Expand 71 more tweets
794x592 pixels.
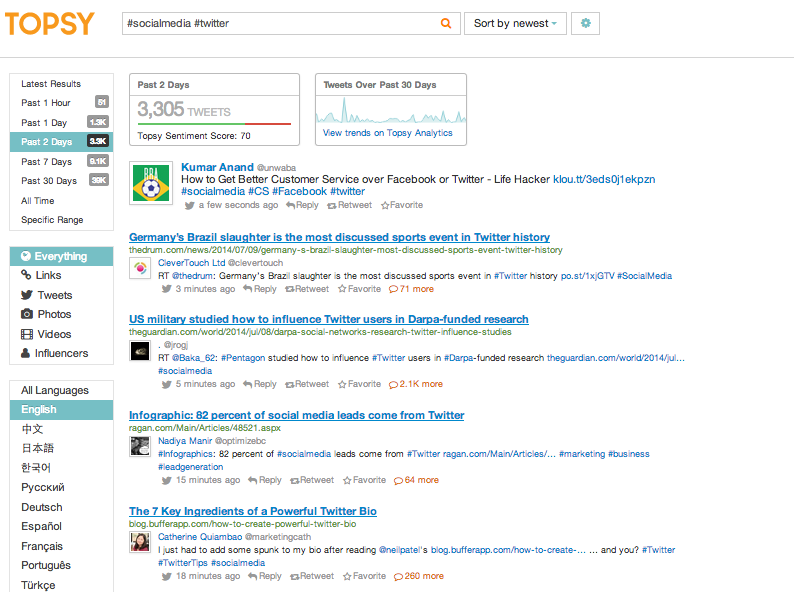point(411,289)
